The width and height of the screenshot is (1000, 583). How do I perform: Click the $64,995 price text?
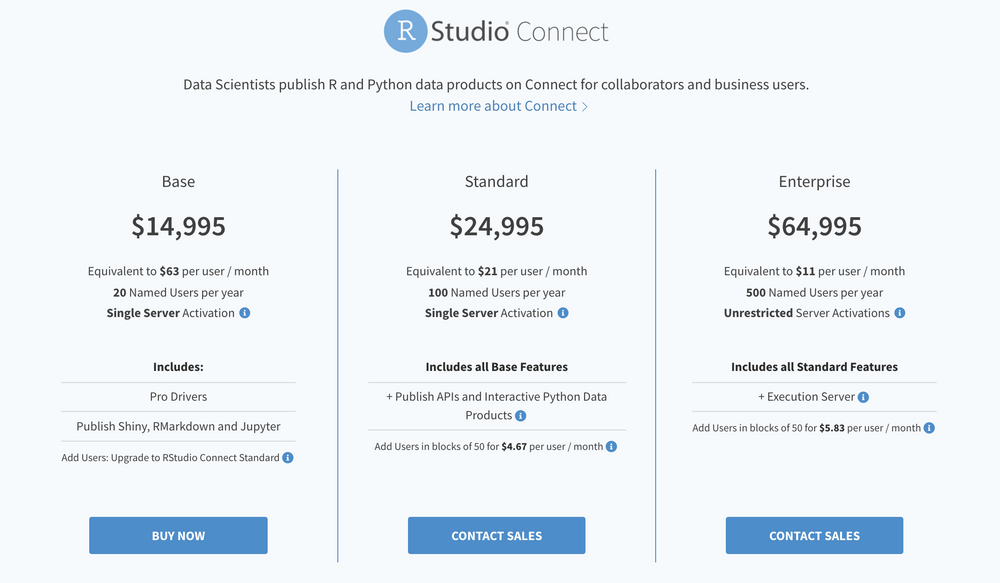pos(814,226)
